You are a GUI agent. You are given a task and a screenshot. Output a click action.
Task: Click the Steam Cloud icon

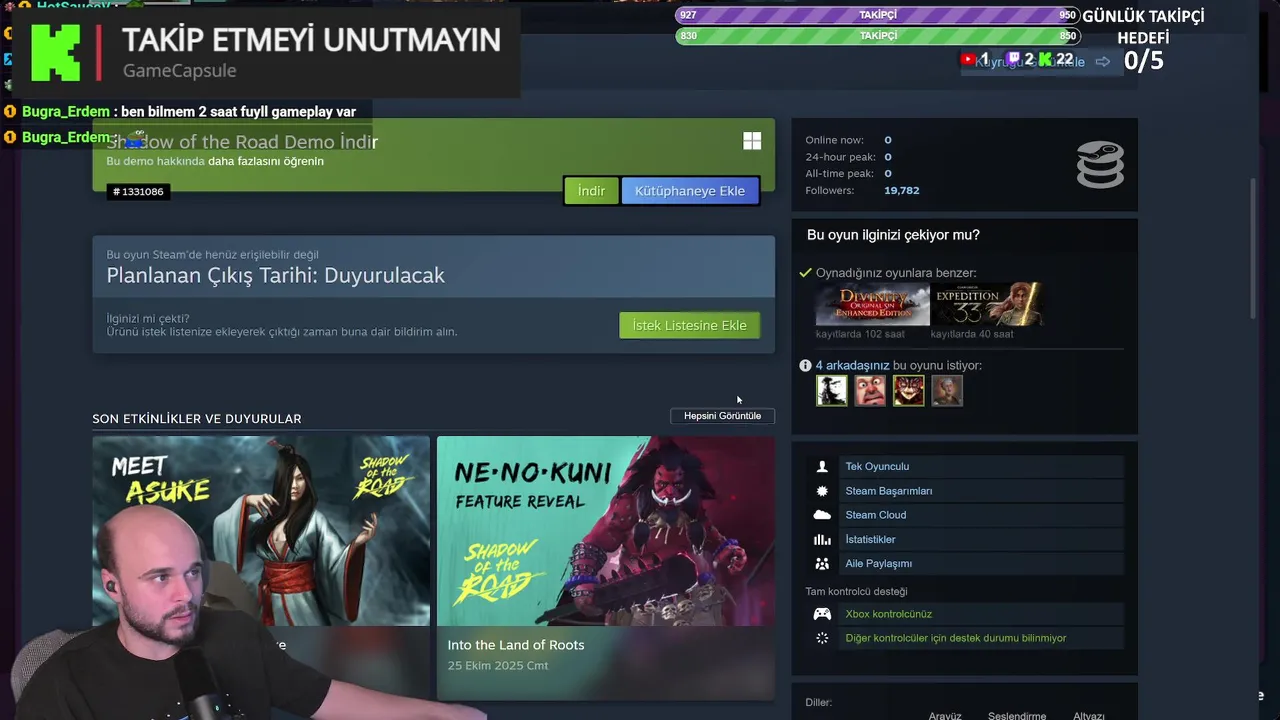822,515
